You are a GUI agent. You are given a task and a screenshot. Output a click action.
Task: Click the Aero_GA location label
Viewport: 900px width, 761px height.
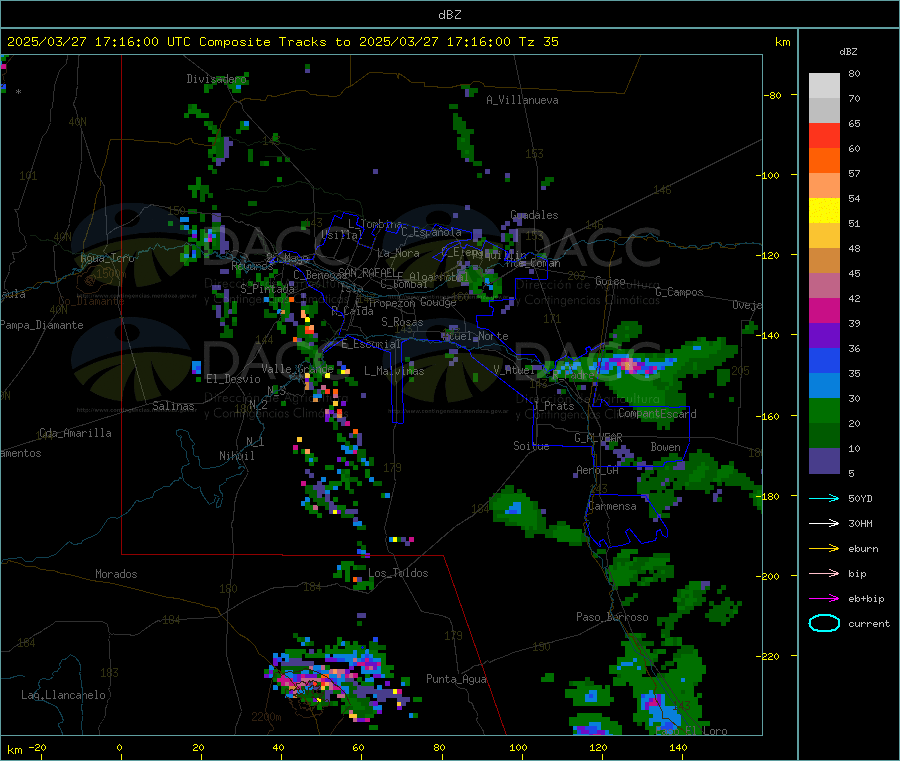[x=598, y=470]
